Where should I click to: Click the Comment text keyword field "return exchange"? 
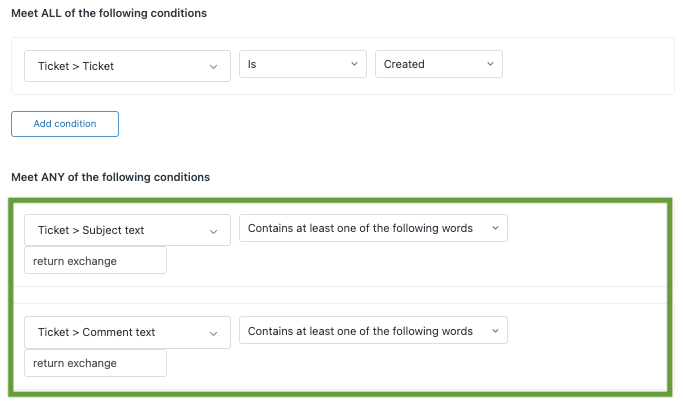click(x=95, y=363)
